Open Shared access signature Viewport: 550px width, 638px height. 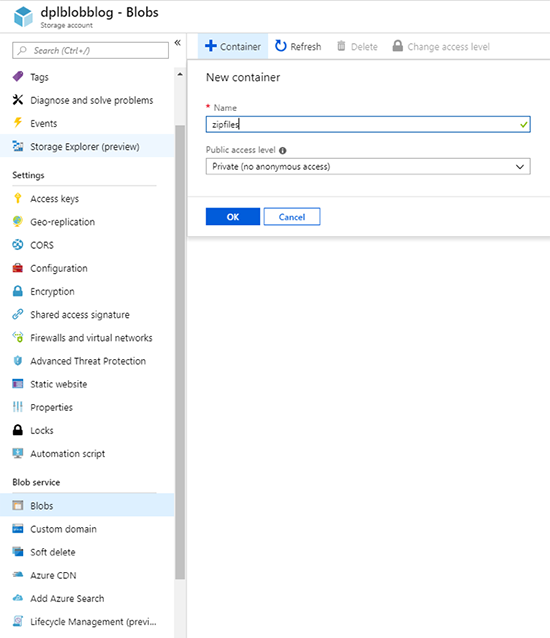(80, 315)
